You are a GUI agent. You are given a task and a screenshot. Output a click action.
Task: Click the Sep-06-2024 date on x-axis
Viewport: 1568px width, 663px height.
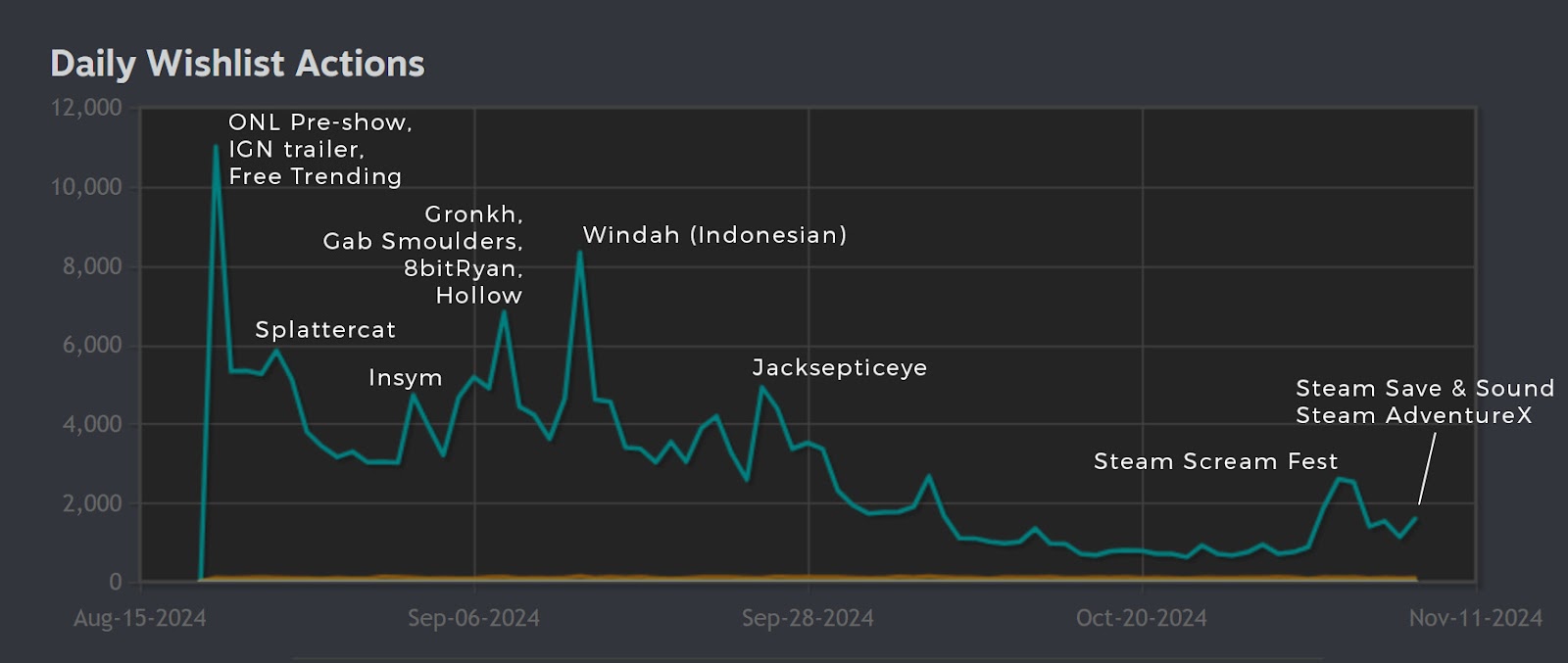473,618
